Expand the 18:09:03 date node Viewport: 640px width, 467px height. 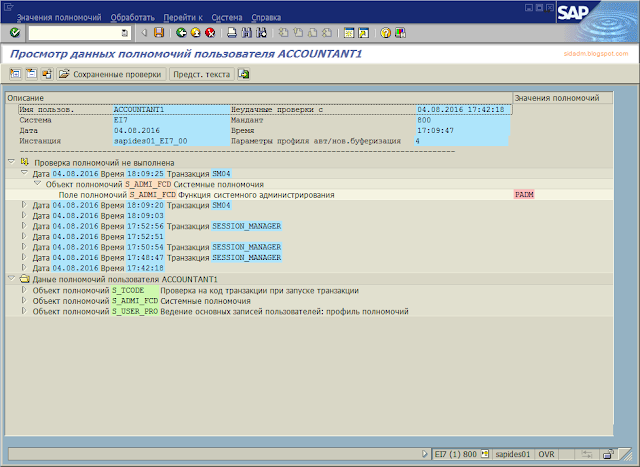[24, 215]
